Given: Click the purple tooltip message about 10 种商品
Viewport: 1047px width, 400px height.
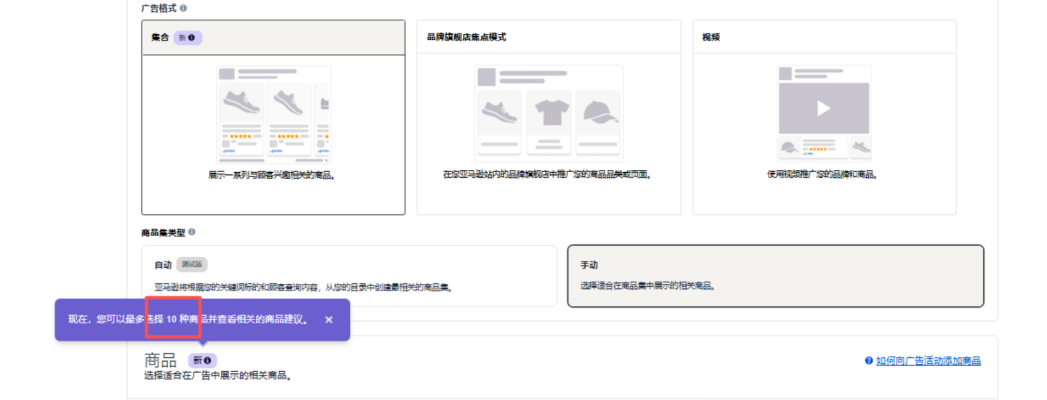Looking at the screenshot, I should click(x=190, y=320).
